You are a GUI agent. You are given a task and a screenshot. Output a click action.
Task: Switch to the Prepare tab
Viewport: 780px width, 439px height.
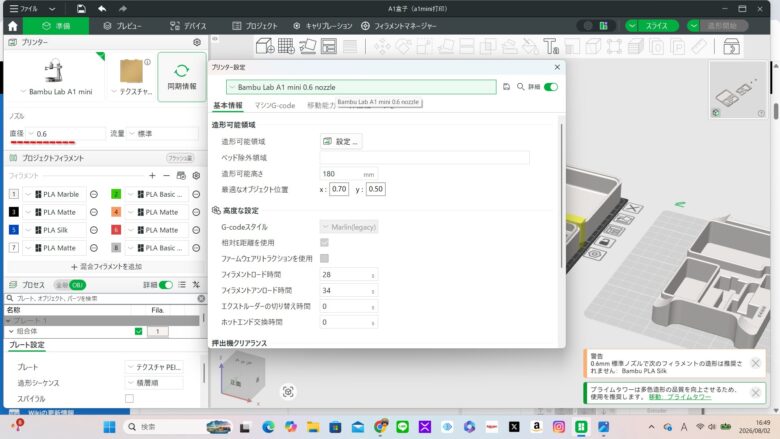[56, 26]
